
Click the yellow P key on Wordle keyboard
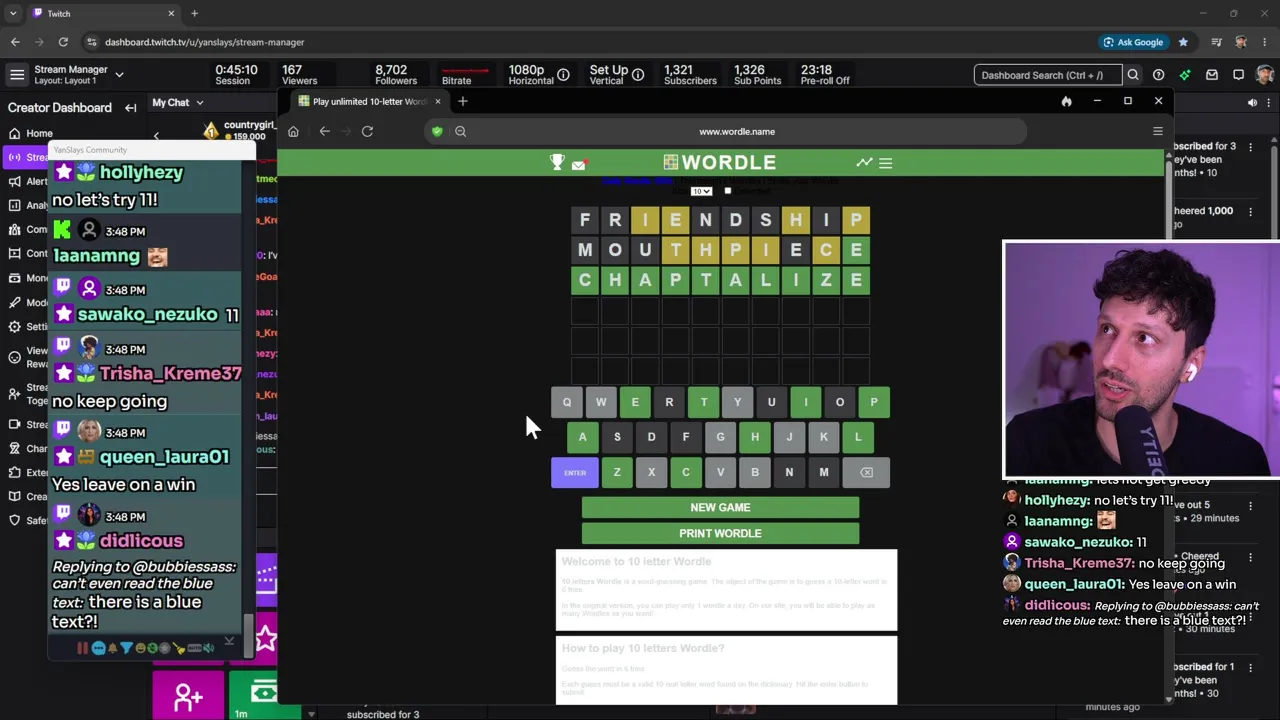pos(874,402)
